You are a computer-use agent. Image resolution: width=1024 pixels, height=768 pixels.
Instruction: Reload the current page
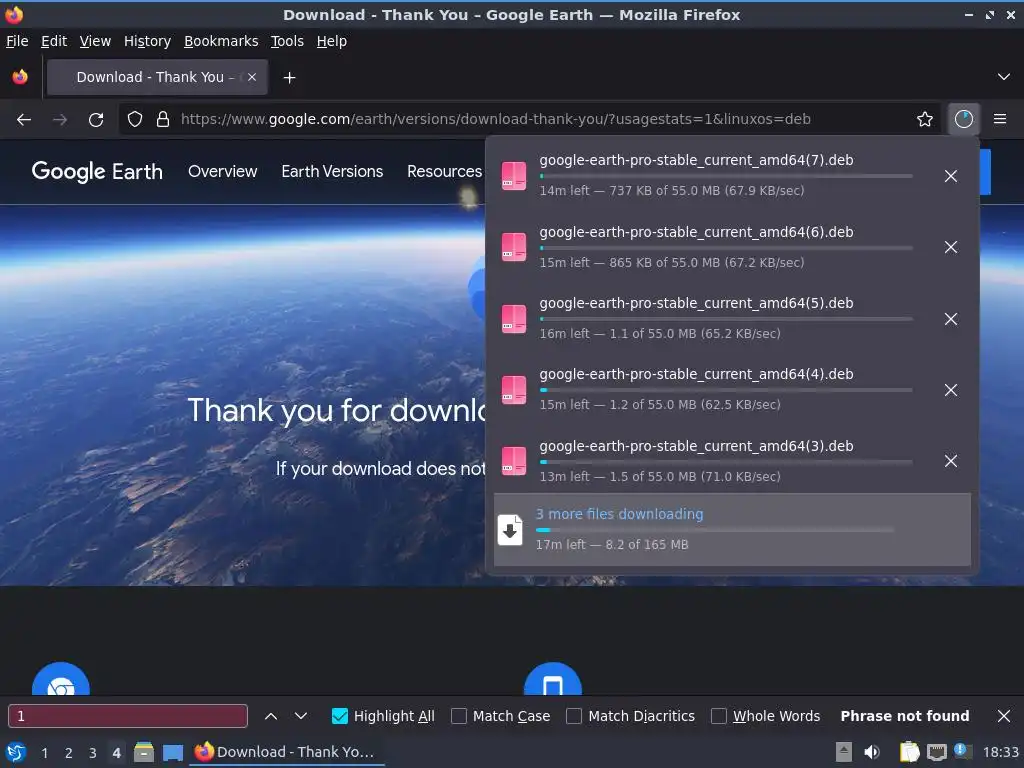point(96,120)
